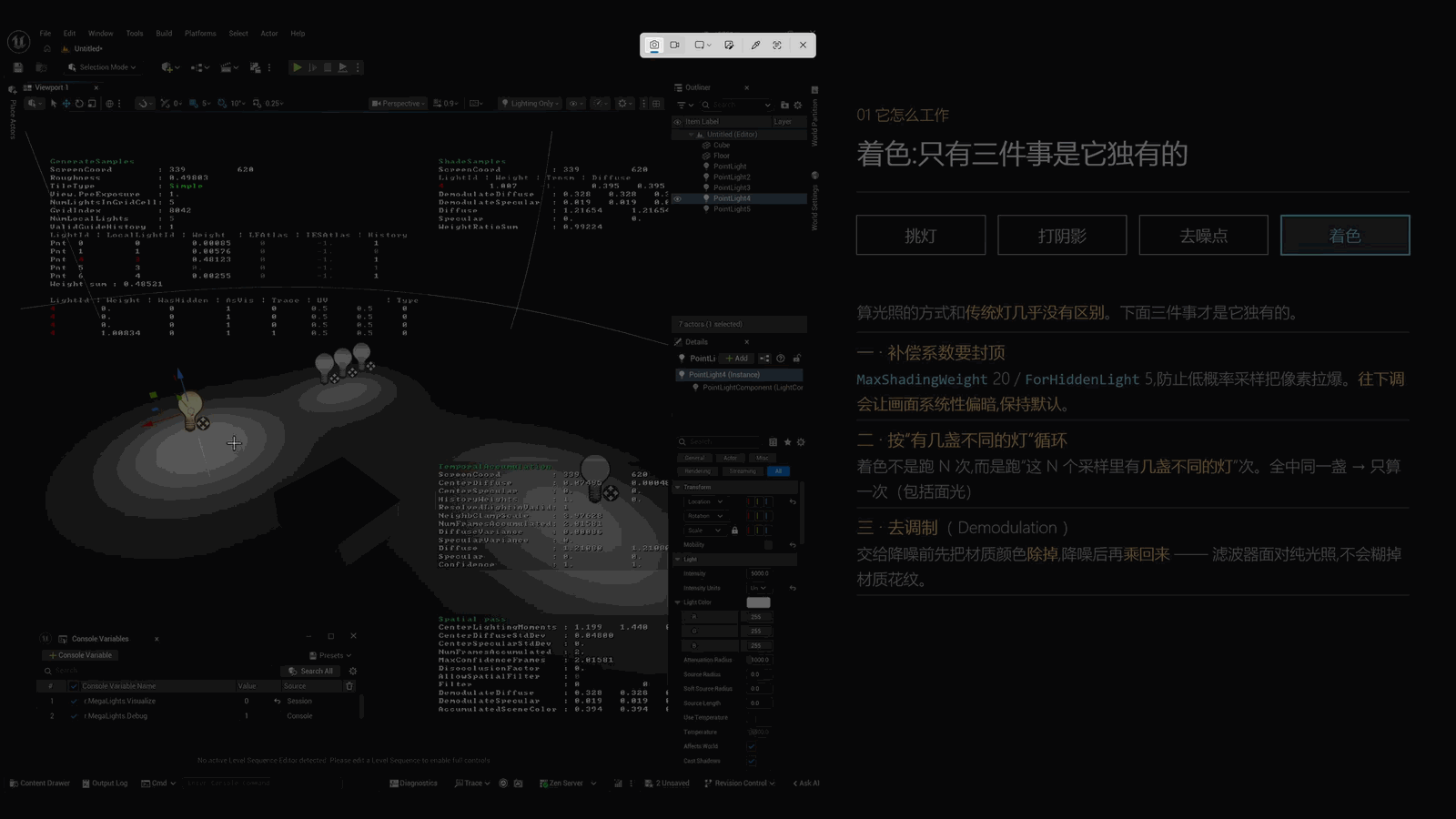Open Outliner settings gear
This screenshot has height=819, width=1456.
[798, 106]
